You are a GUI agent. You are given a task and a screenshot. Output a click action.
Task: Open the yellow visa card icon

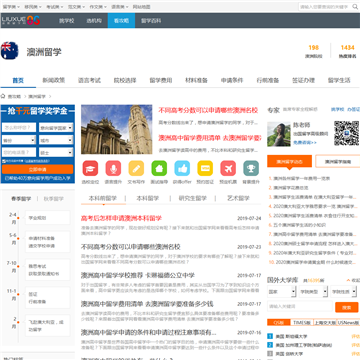pos(205,168)
